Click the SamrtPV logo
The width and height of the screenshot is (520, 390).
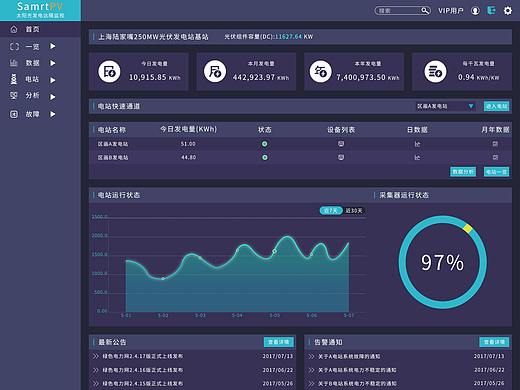40,10
